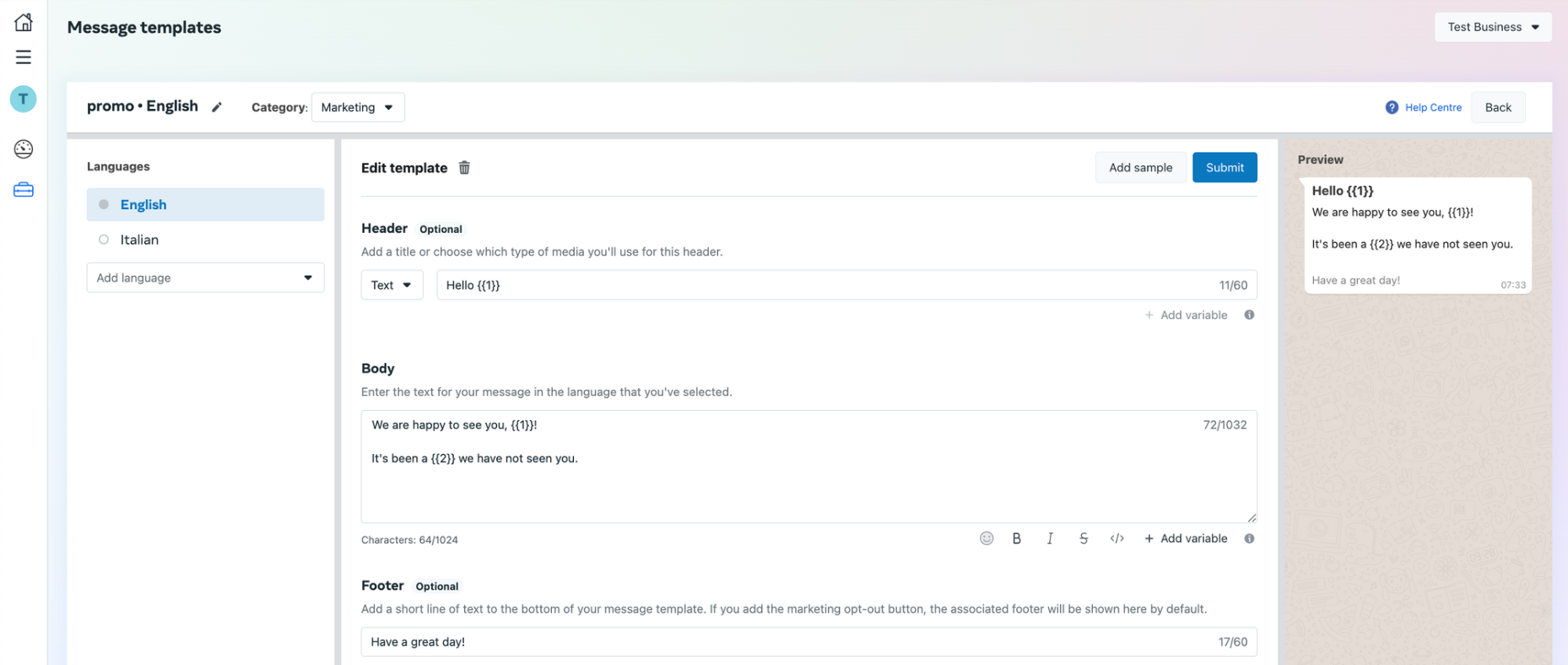This screenshot has height=665, width=1568.
Task: Insert emoji using the smiley icon
Action: tap(987, 538)
